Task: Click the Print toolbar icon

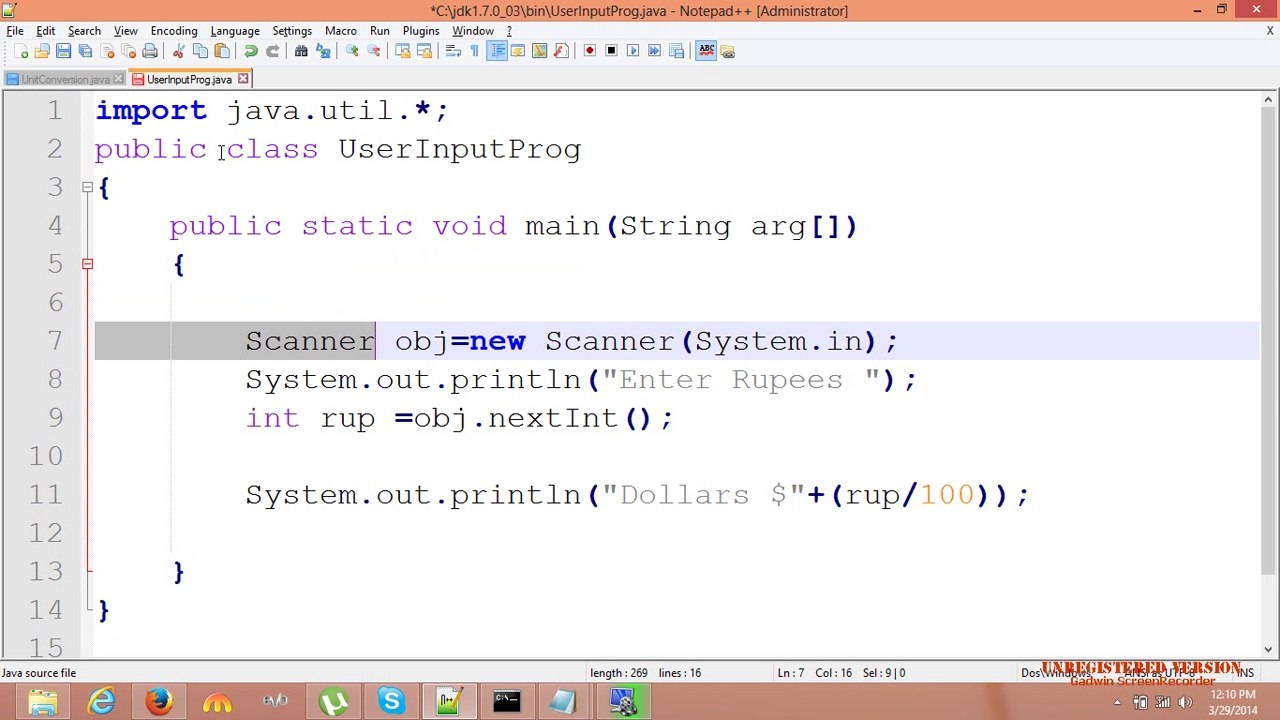Action: pos(150,51)
